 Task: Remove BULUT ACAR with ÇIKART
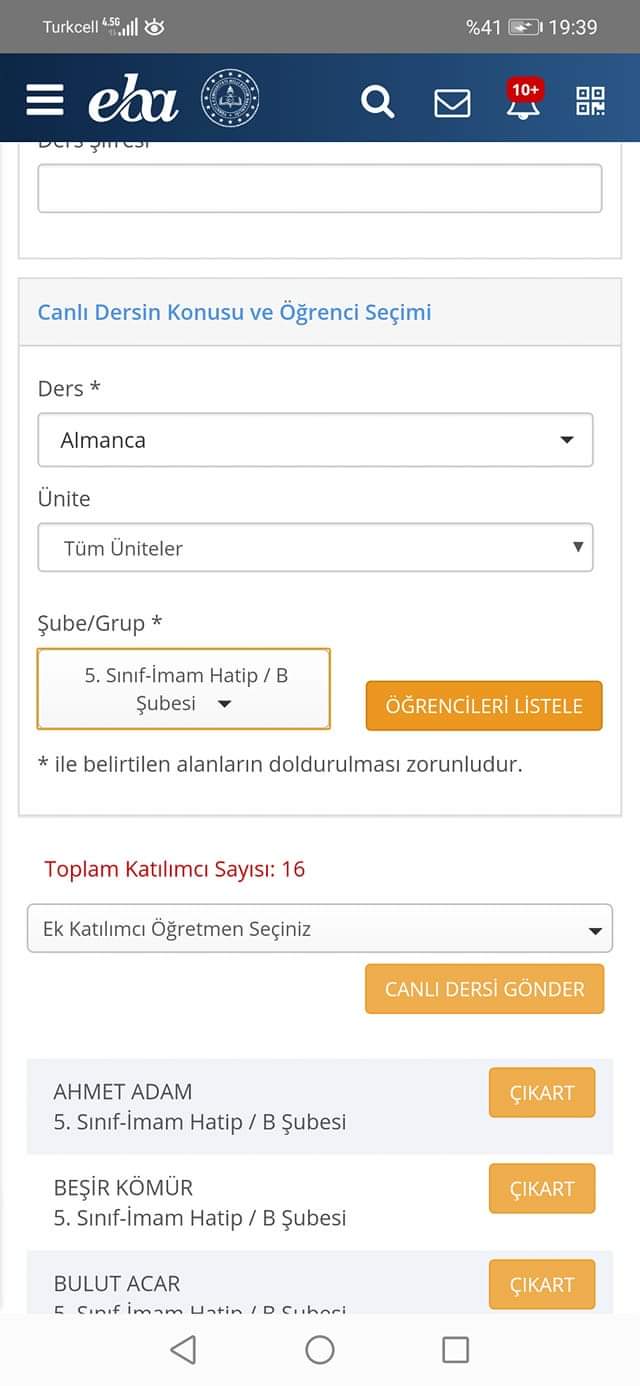click(541, 1284)
